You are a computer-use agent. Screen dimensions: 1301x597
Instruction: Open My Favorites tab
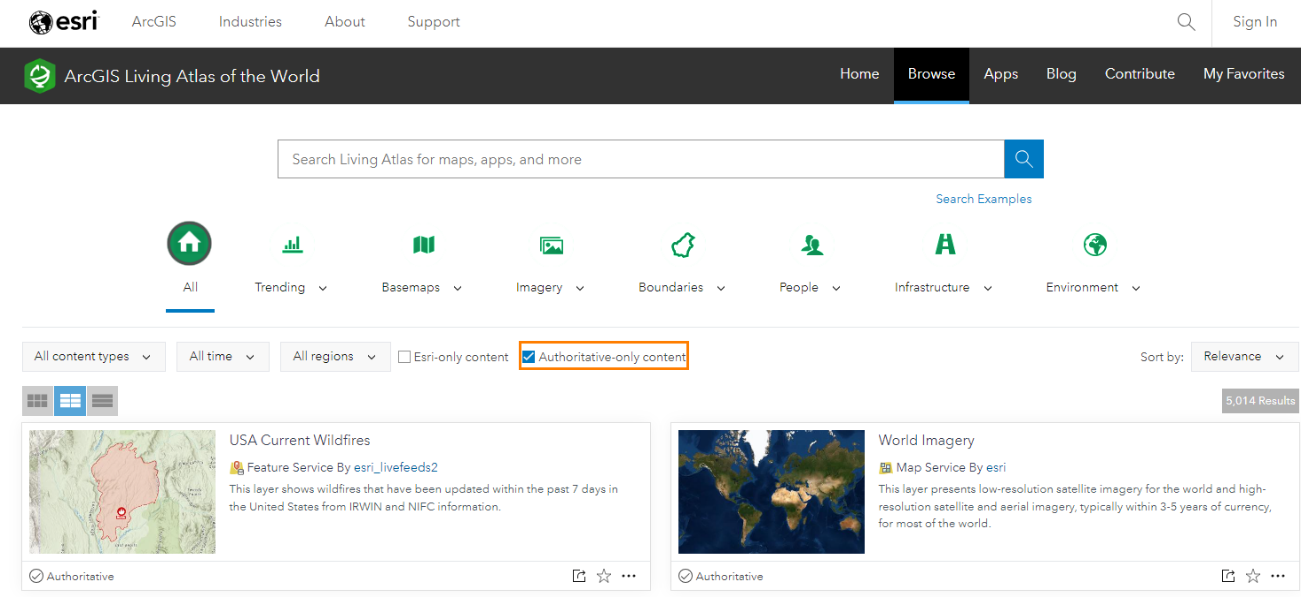click(1244, 74)
